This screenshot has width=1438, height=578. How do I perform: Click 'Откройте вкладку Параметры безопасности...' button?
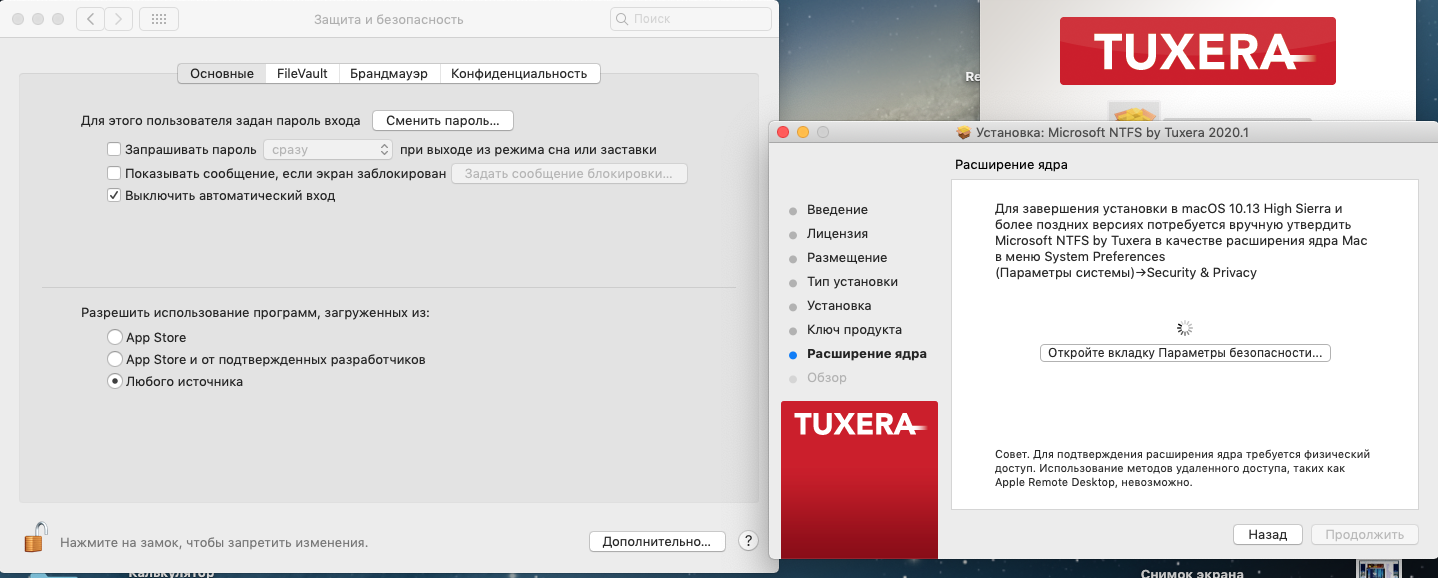1185,353
